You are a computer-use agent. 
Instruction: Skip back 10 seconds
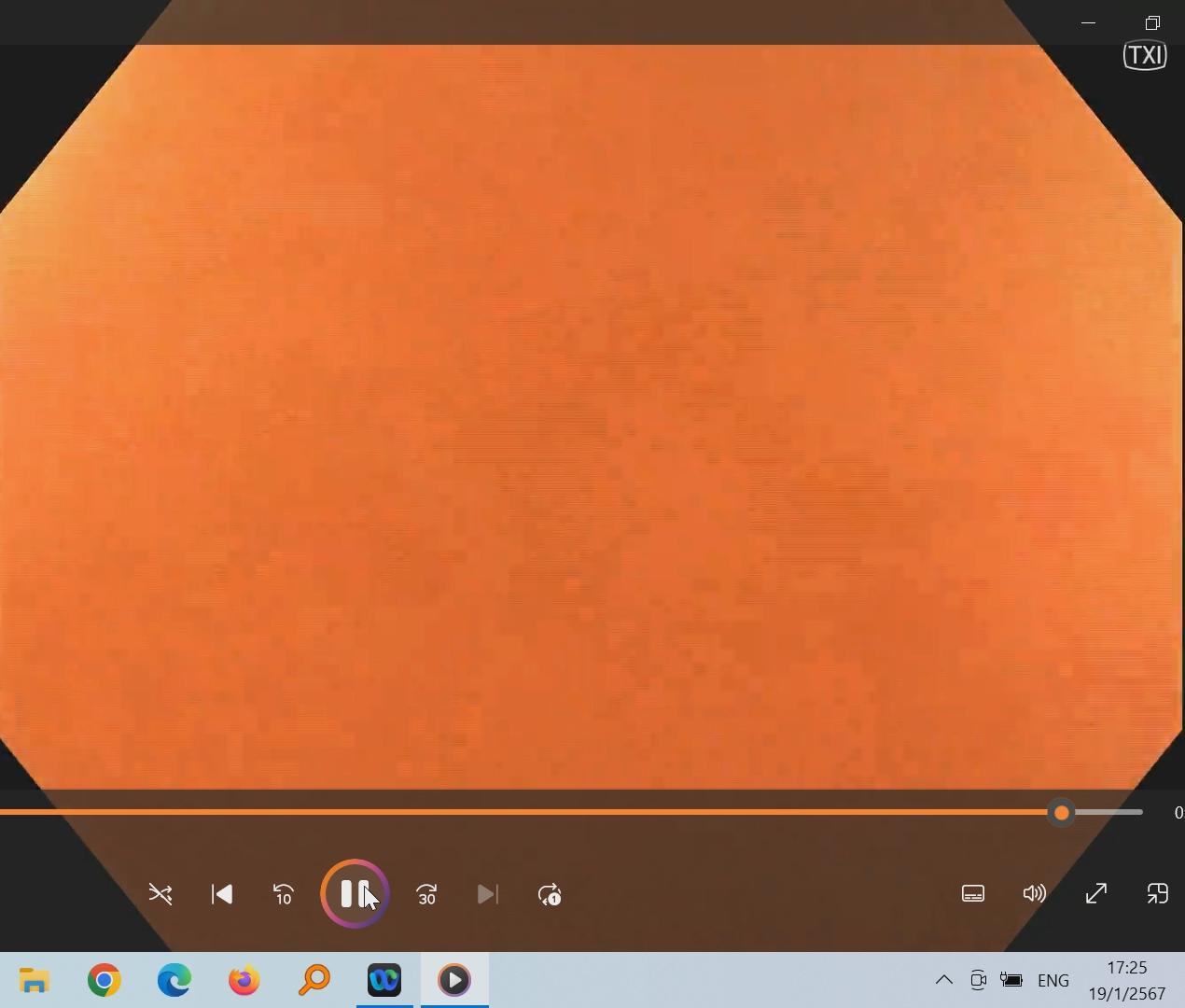[284, 894]
